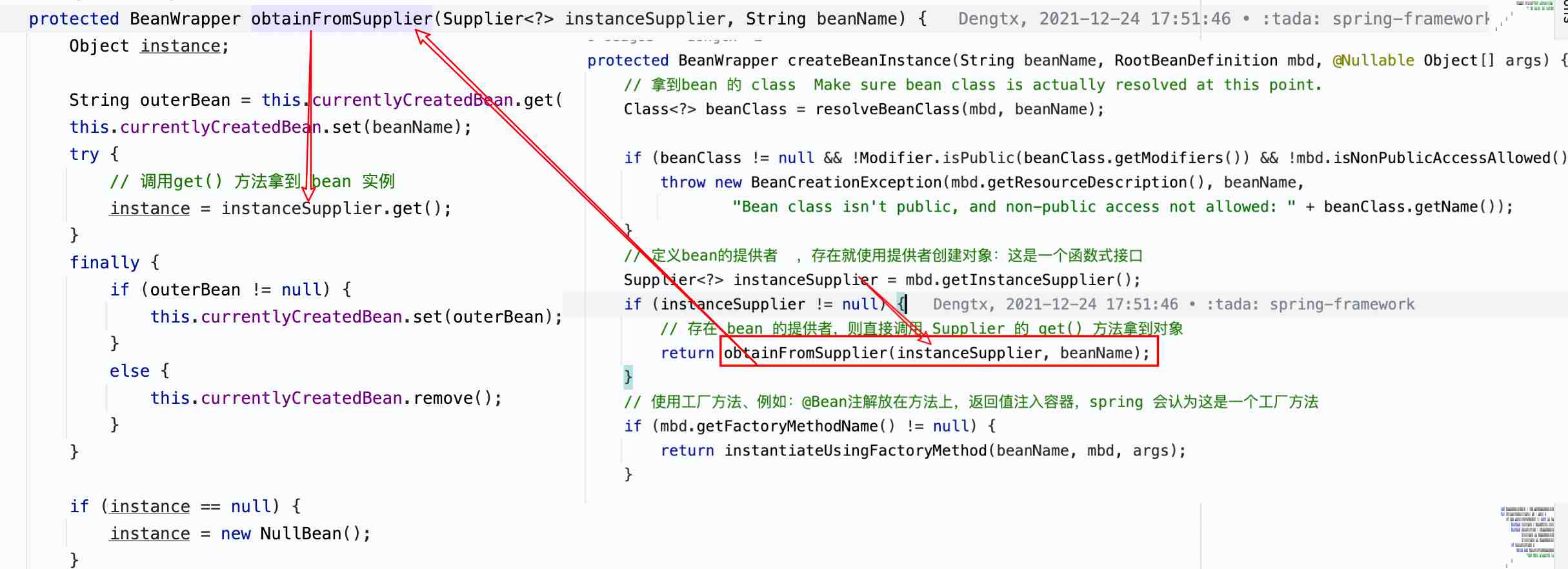Click the comment about calling Supplier 的 get() 方法
The height and width of the screenshot is (569, 1568).
(x=922, y=329)
